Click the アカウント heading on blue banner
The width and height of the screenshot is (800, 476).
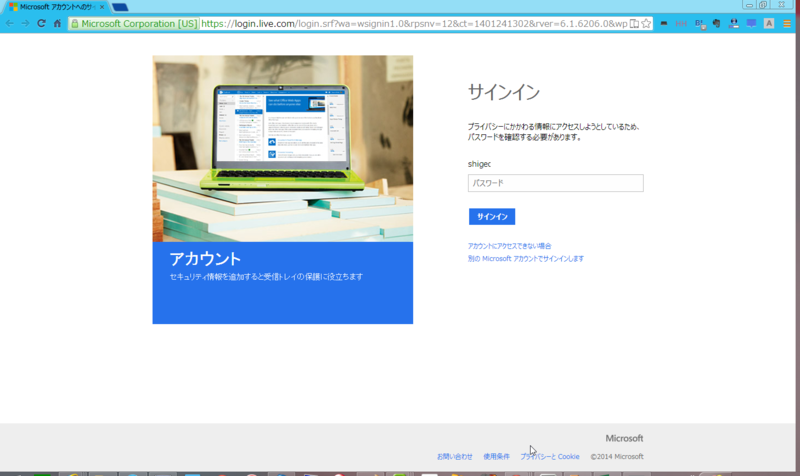(205, 259)
